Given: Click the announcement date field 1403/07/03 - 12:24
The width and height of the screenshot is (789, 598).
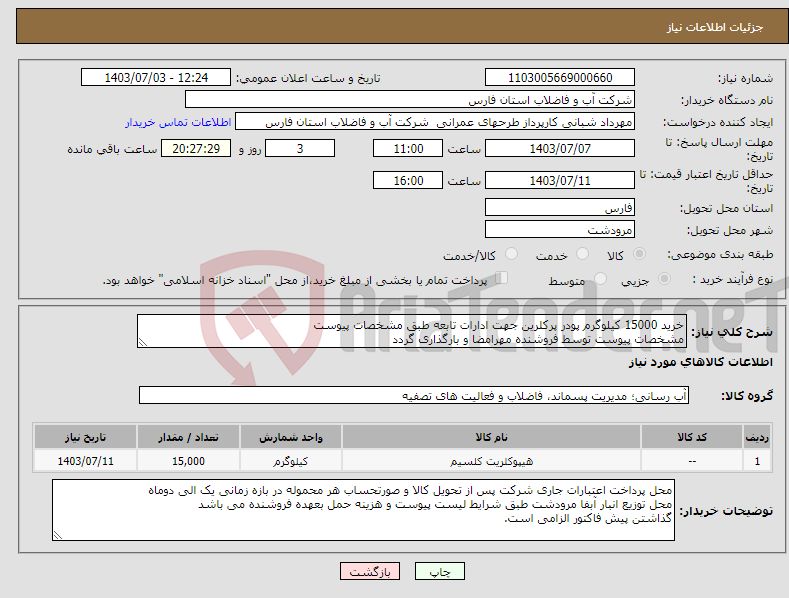Looking at the screenshot, I should [x=156, y=78].
